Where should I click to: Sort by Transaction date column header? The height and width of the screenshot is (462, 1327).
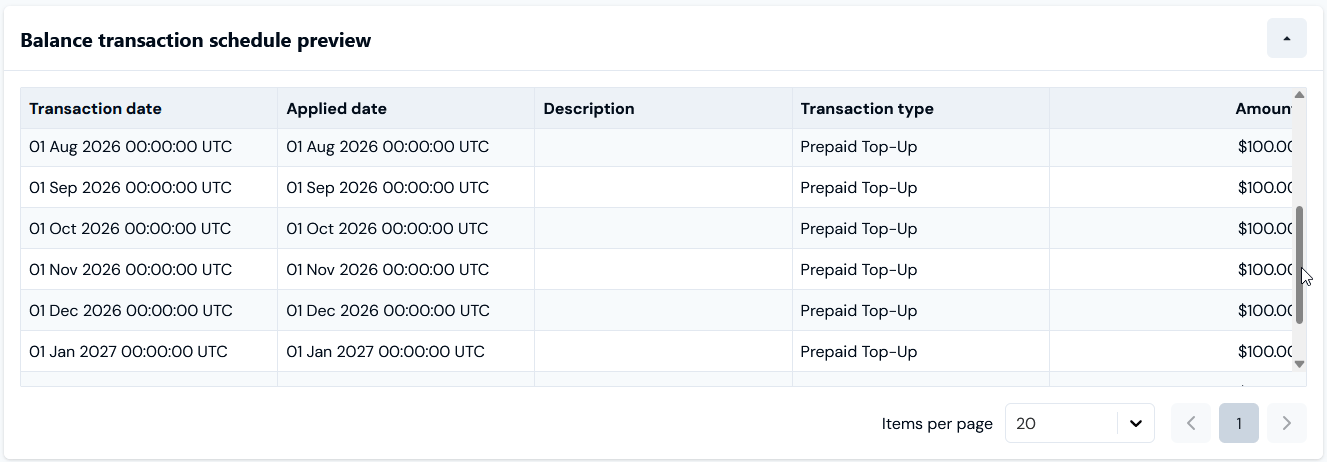149,108
